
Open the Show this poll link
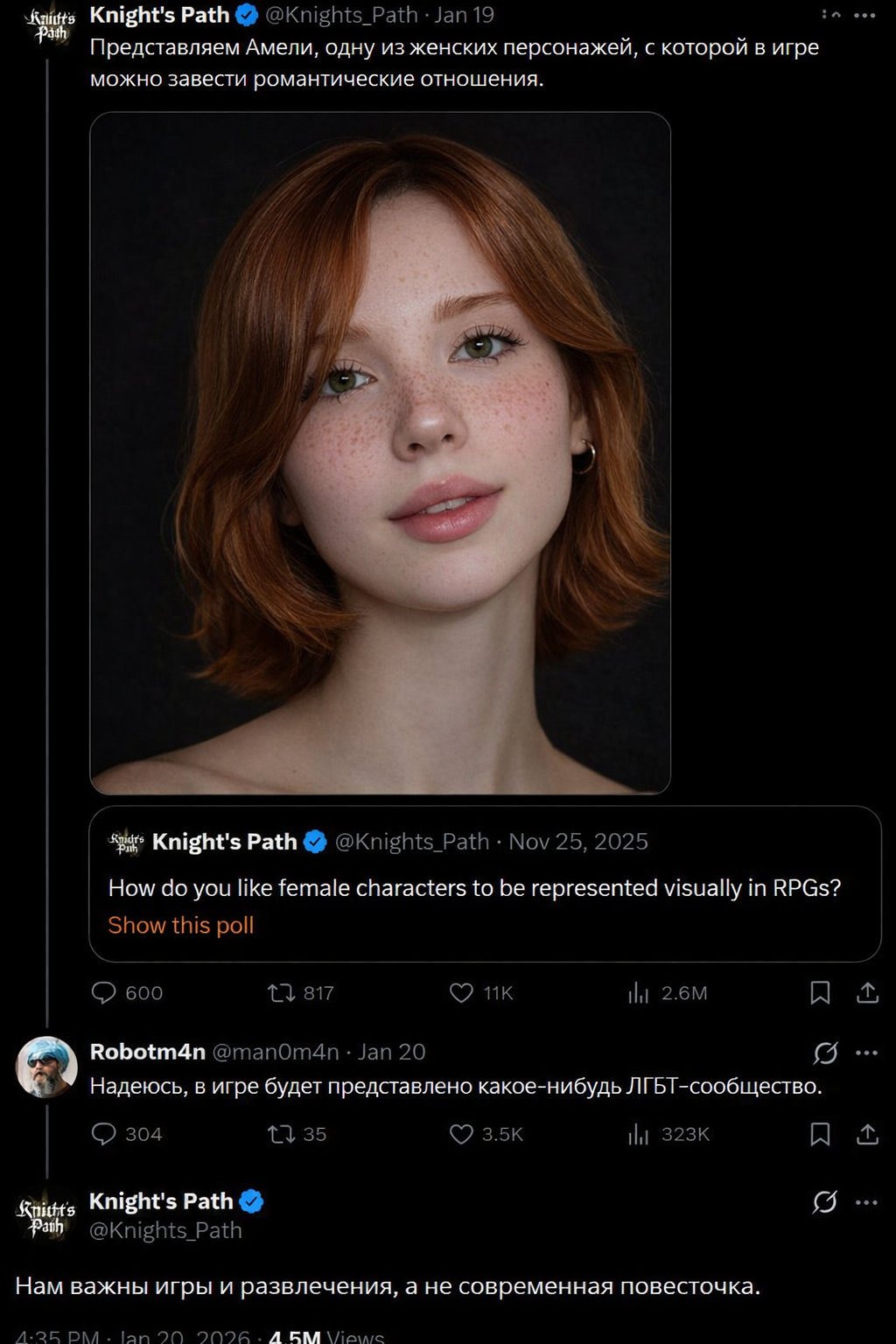pyautogui.click(x=181, y=925)
